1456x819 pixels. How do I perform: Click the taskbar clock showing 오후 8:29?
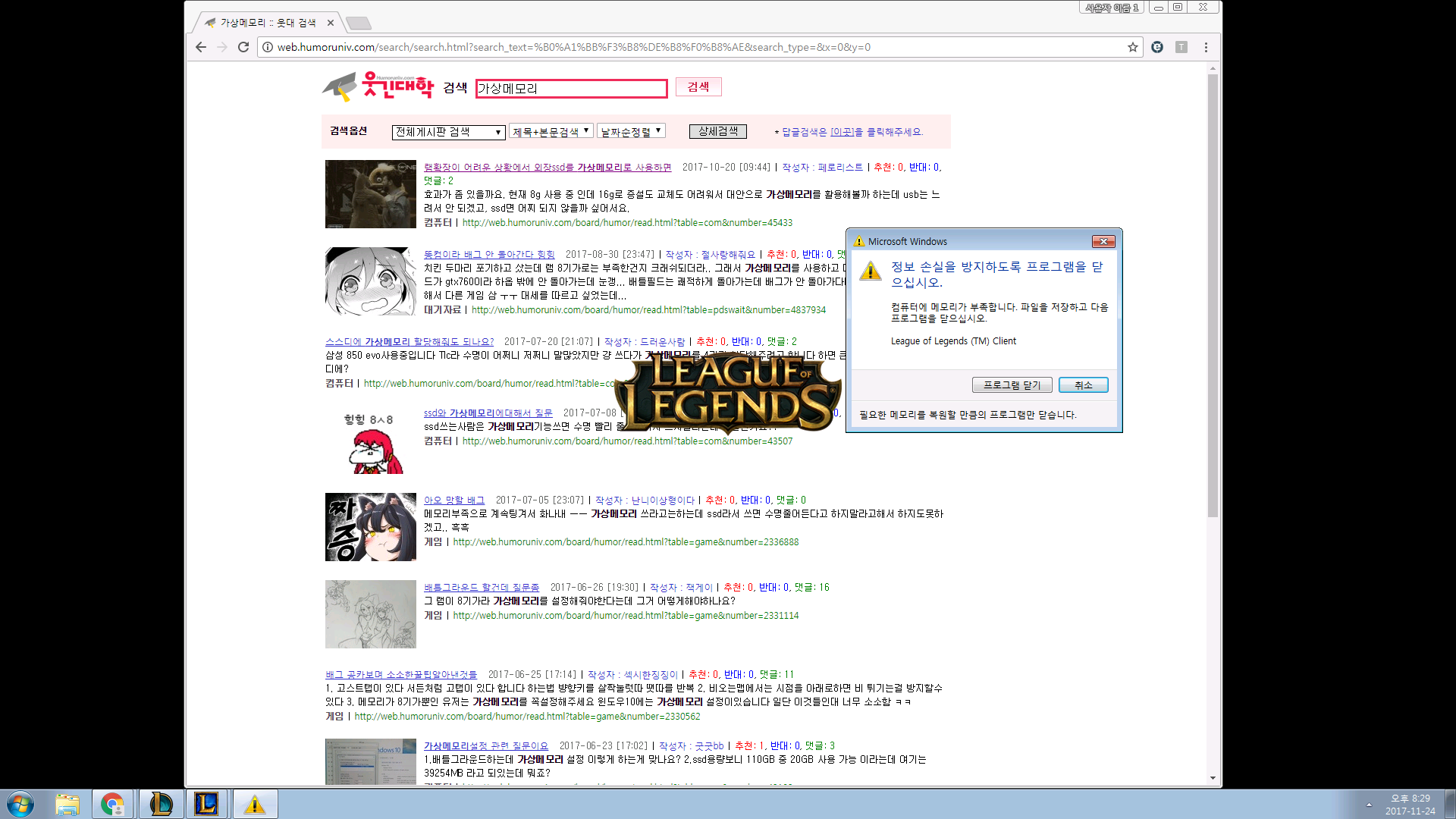[x=1410, y=805]
